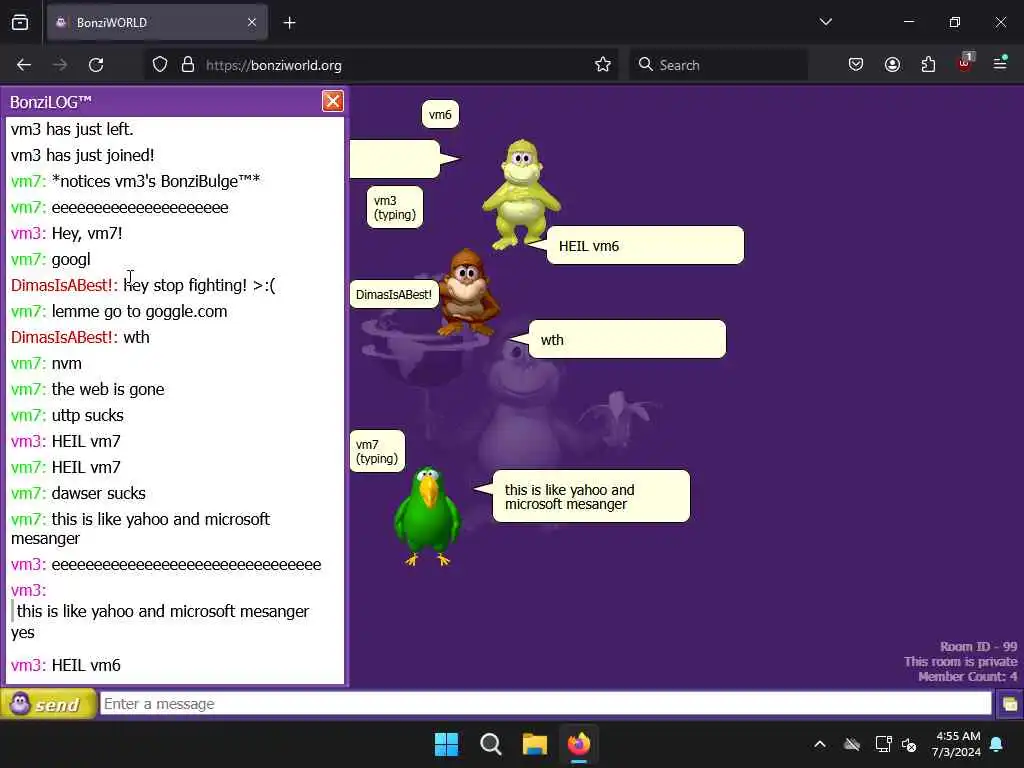Click the green parrot vm7 character
The image size is (1024, 768).
tap(427, 516)
